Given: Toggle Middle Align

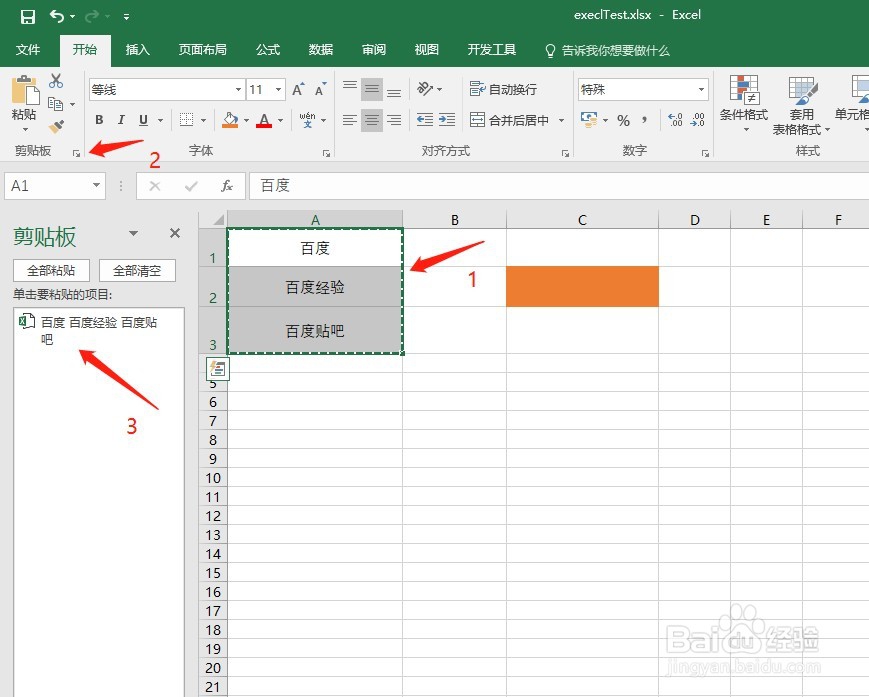Looking at the screenshot, I should coord(372,89).
